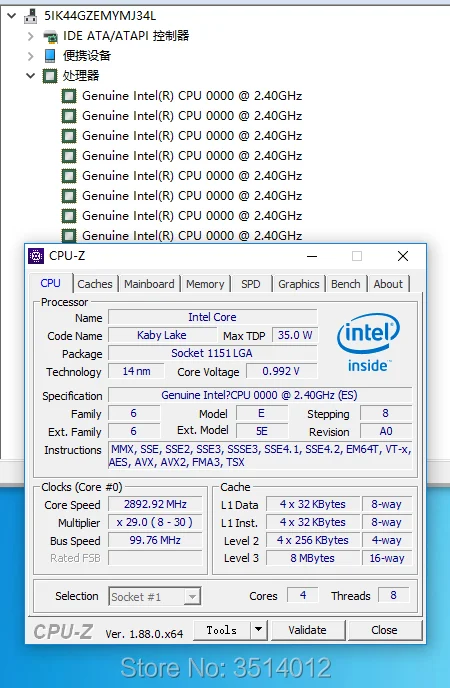Click the Revision value 'A0'
Viewport: 450px width, 688px height.
[386, 431]
